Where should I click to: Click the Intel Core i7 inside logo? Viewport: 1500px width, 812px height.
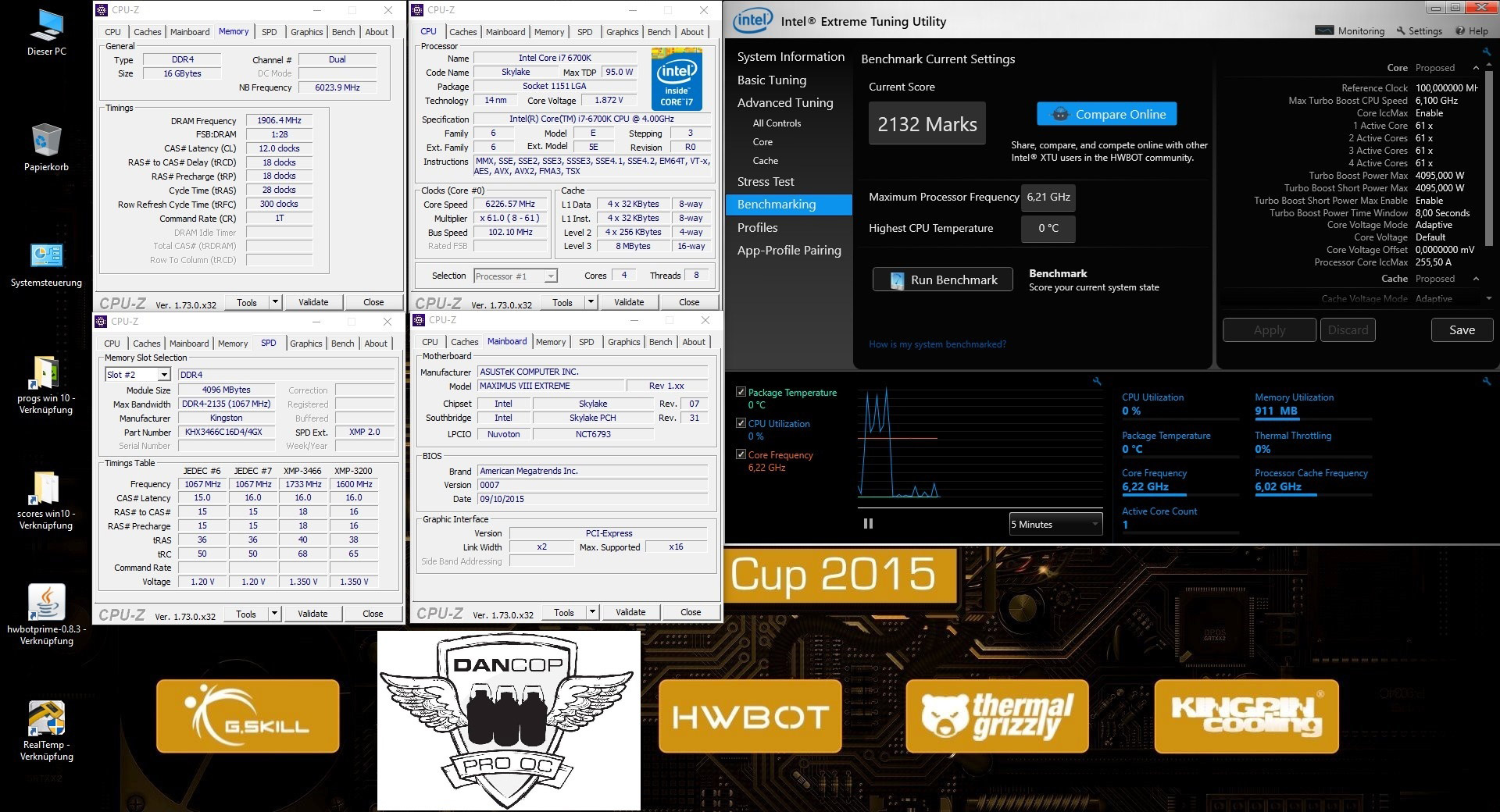click(x=677, y=79)
